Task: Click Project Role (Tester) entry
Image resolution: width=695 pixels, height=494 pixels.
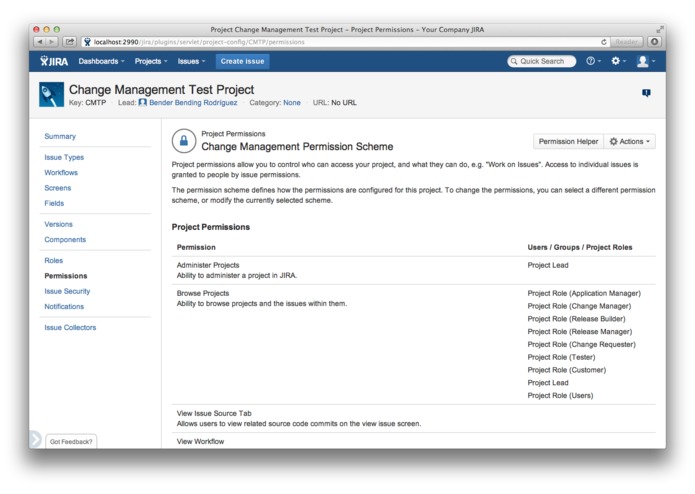Action: click(561, 357)
